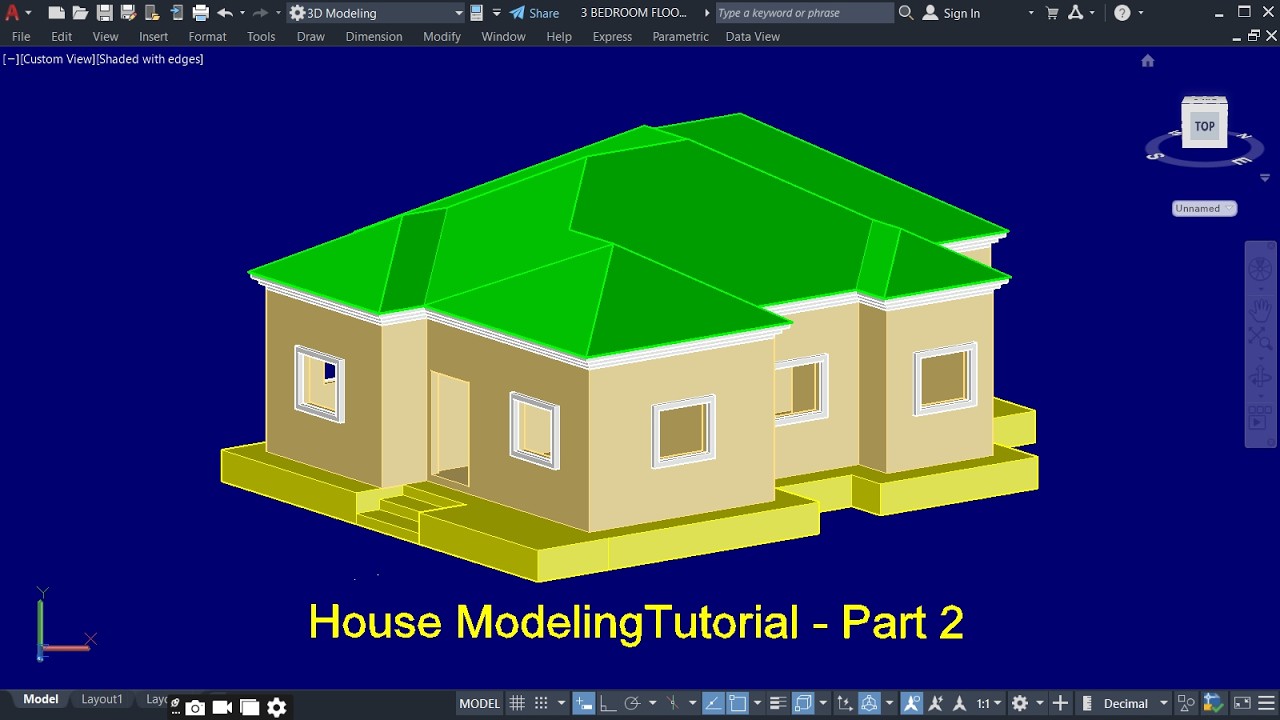1280x720 pixels.
Task: Click the TOP face of the ViewCube
Action: [1204, 126]
